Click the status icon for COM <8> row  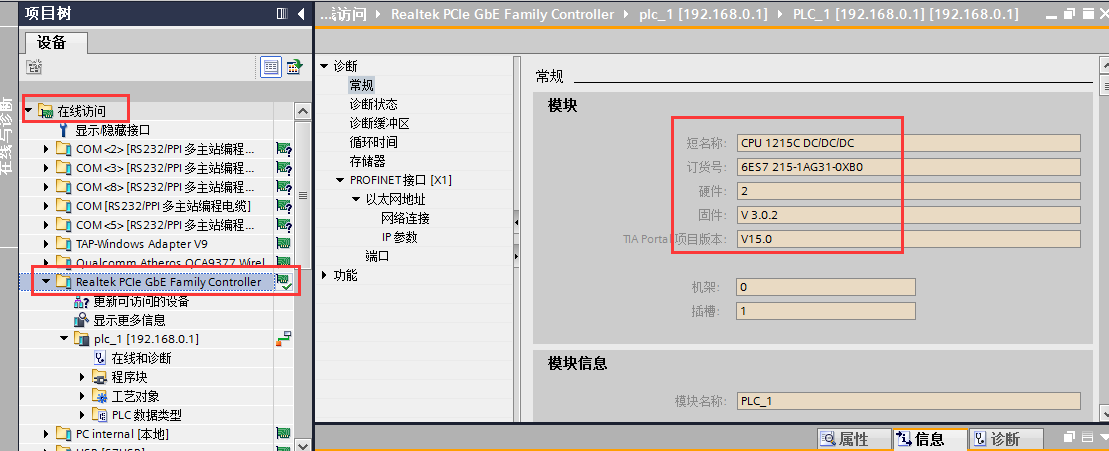284,187
